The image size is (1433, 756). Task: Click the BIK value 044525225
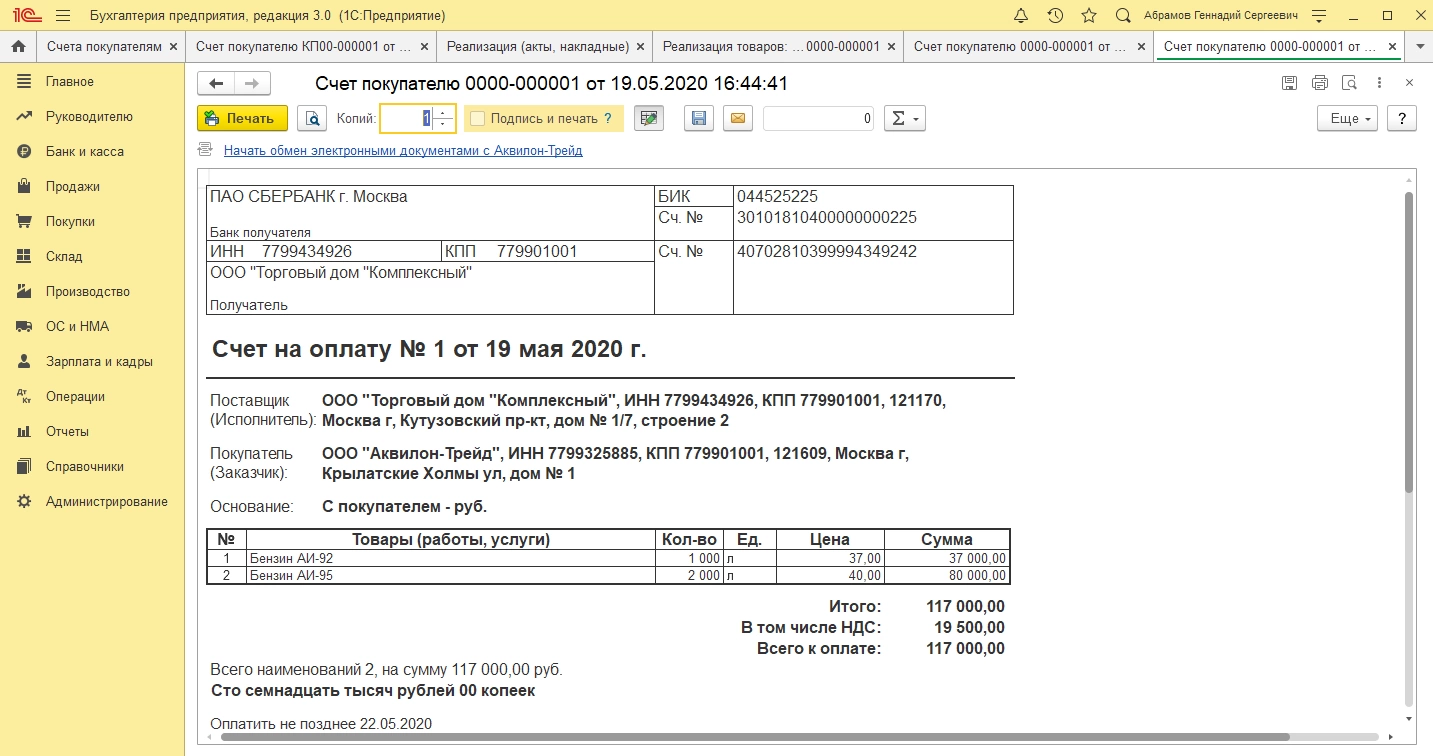(x=777, y=197)
